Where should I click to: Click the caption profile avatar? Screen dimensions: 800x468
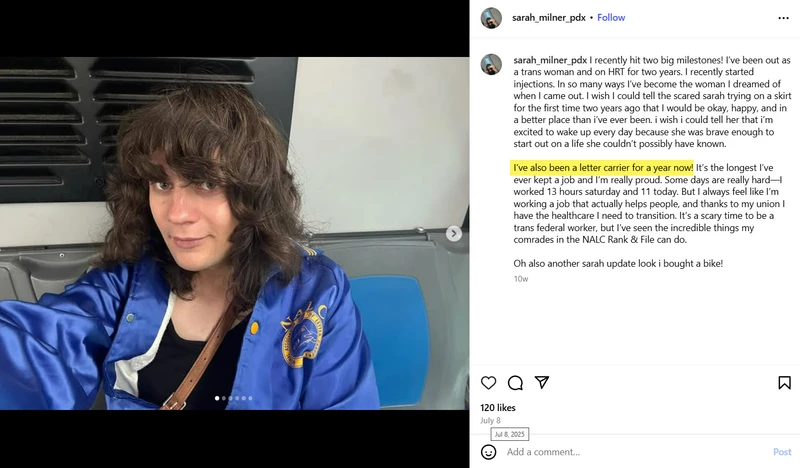pos(491,65)
